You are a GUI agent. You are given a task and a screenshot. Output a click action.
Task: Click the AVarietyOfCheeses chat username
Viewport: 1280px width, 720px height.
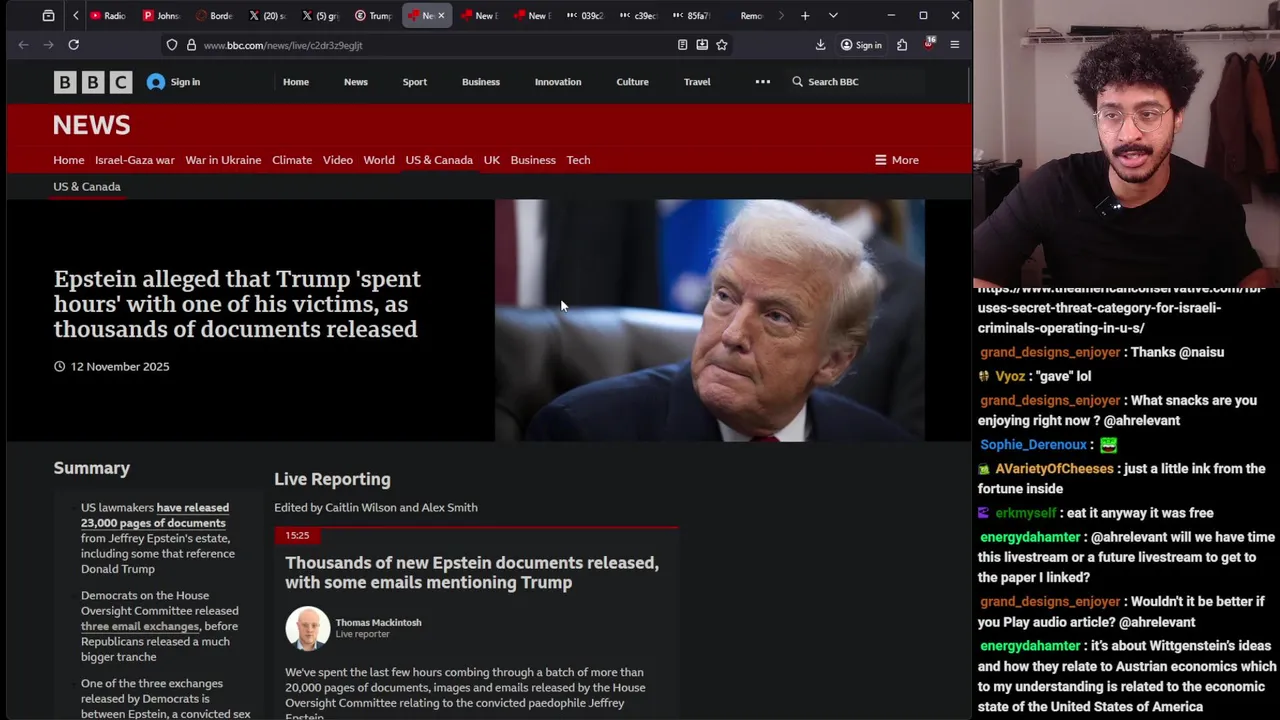coord(1054,469)
